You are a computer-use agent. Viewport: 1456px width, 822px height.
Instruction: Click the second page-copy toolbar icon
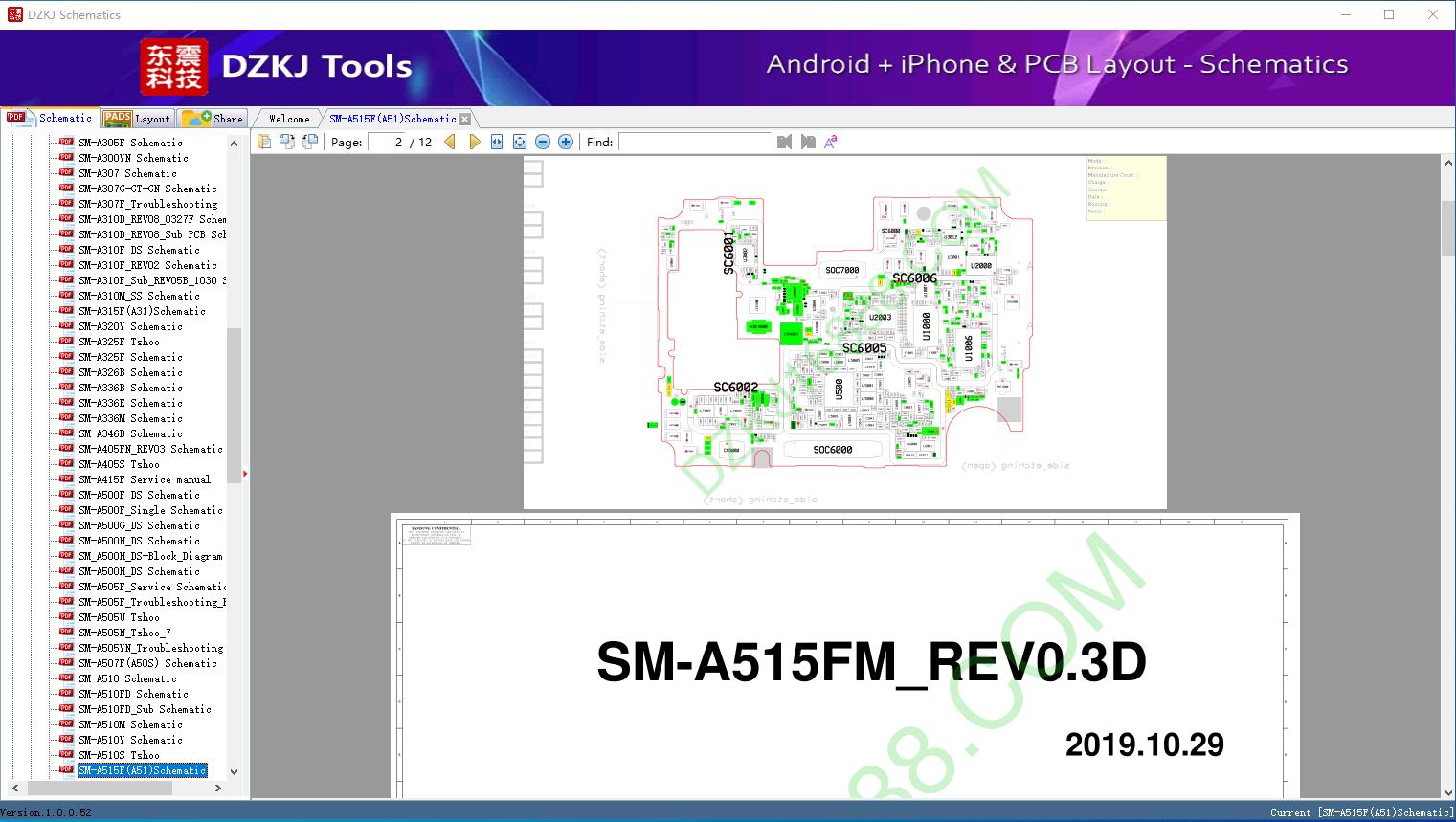(287, 142)
